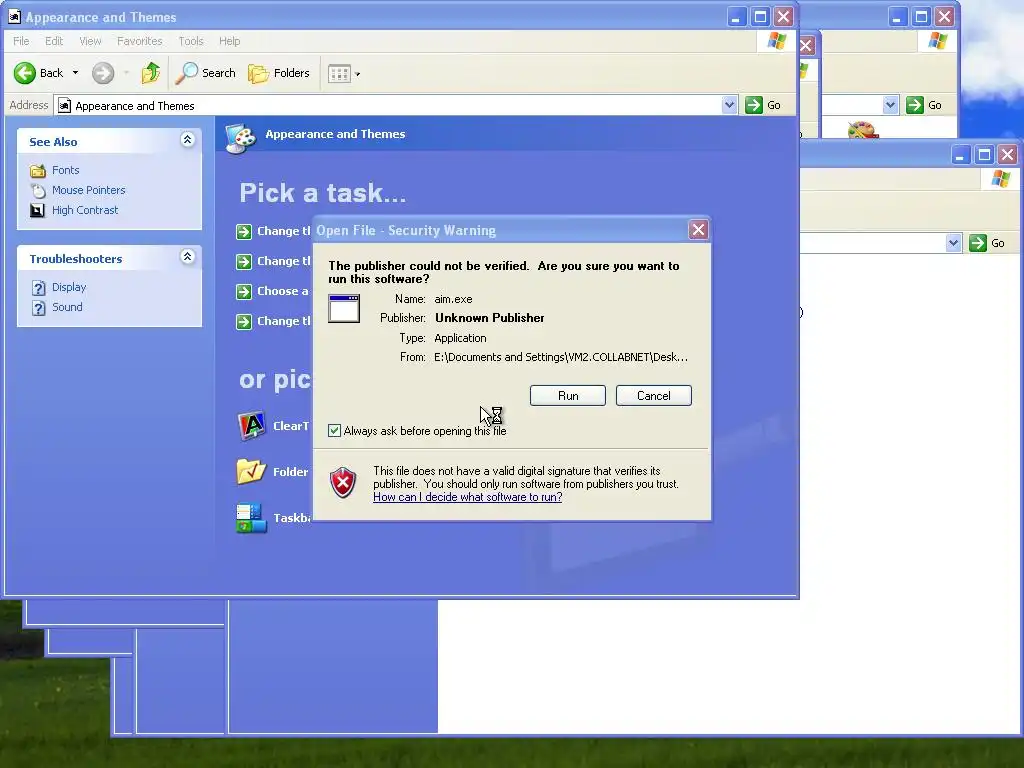The image size is (1024, 768).
Task: Click the aim.exe file name text
Action: (453, 299)
